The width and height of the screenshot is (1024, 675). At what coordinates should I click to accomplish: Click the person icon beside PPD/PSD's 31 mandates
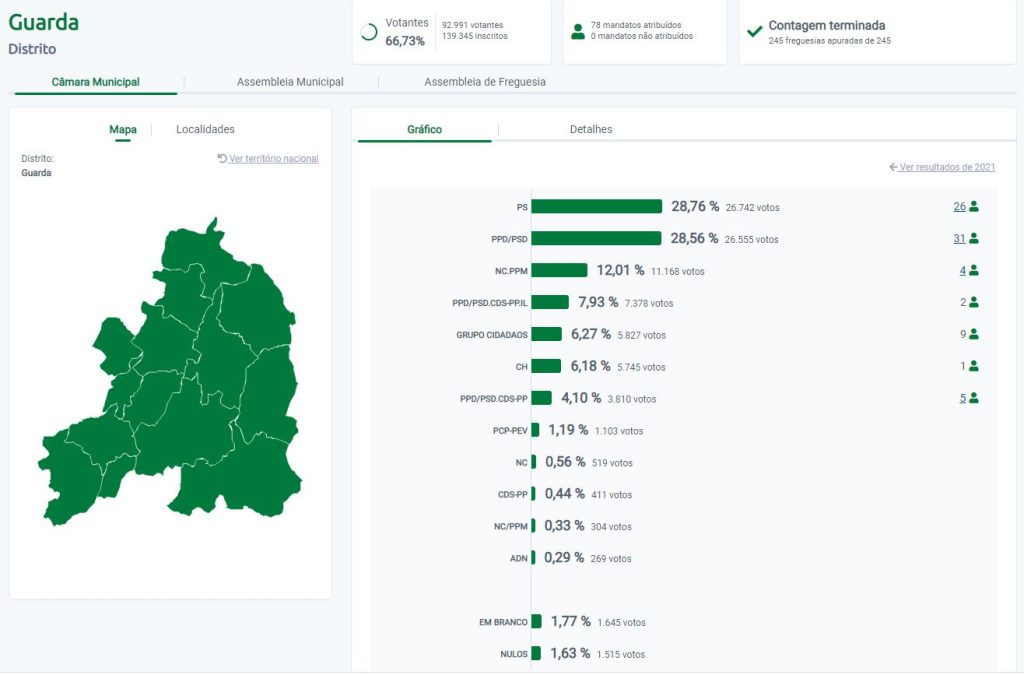tap(974, 239)
